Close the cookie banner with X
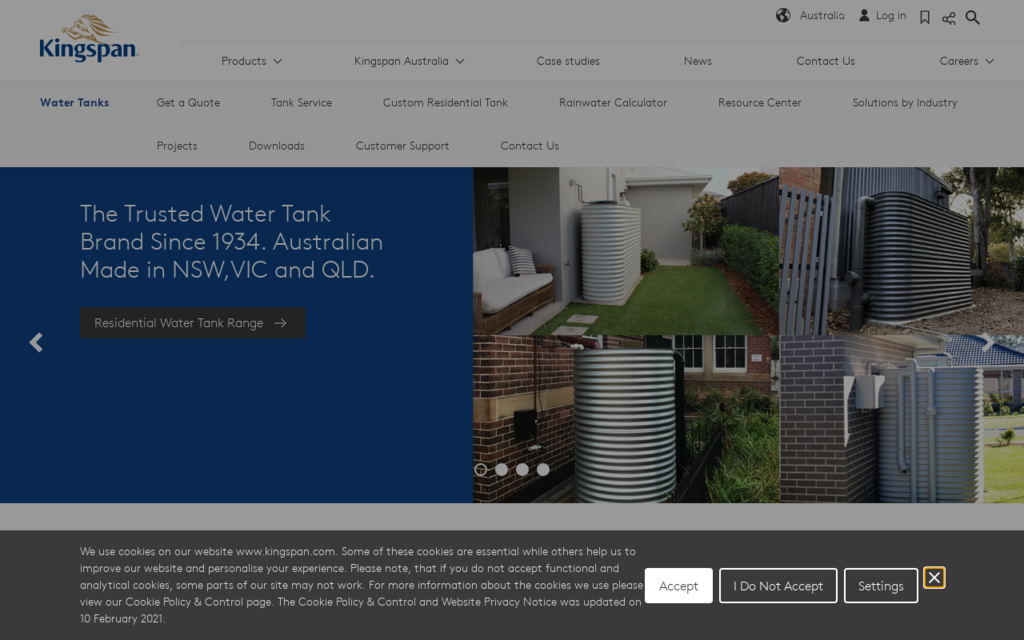This screenshot has height=640, width=1024. pos(934,578)
